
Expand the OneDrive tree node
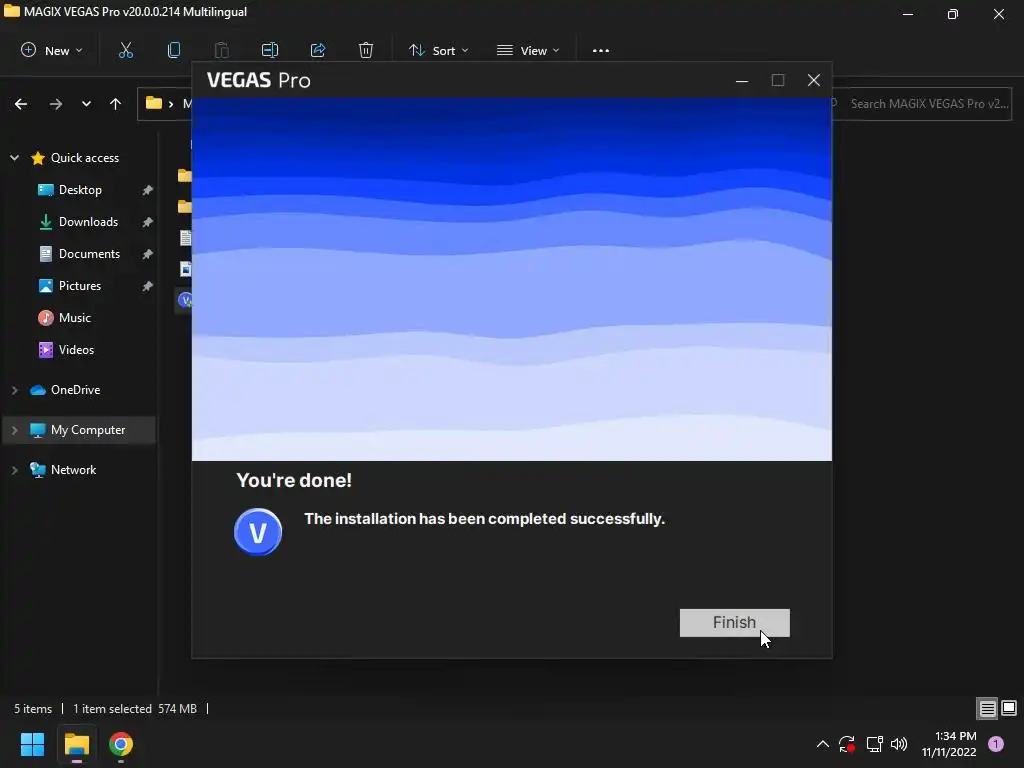point(14,390)
